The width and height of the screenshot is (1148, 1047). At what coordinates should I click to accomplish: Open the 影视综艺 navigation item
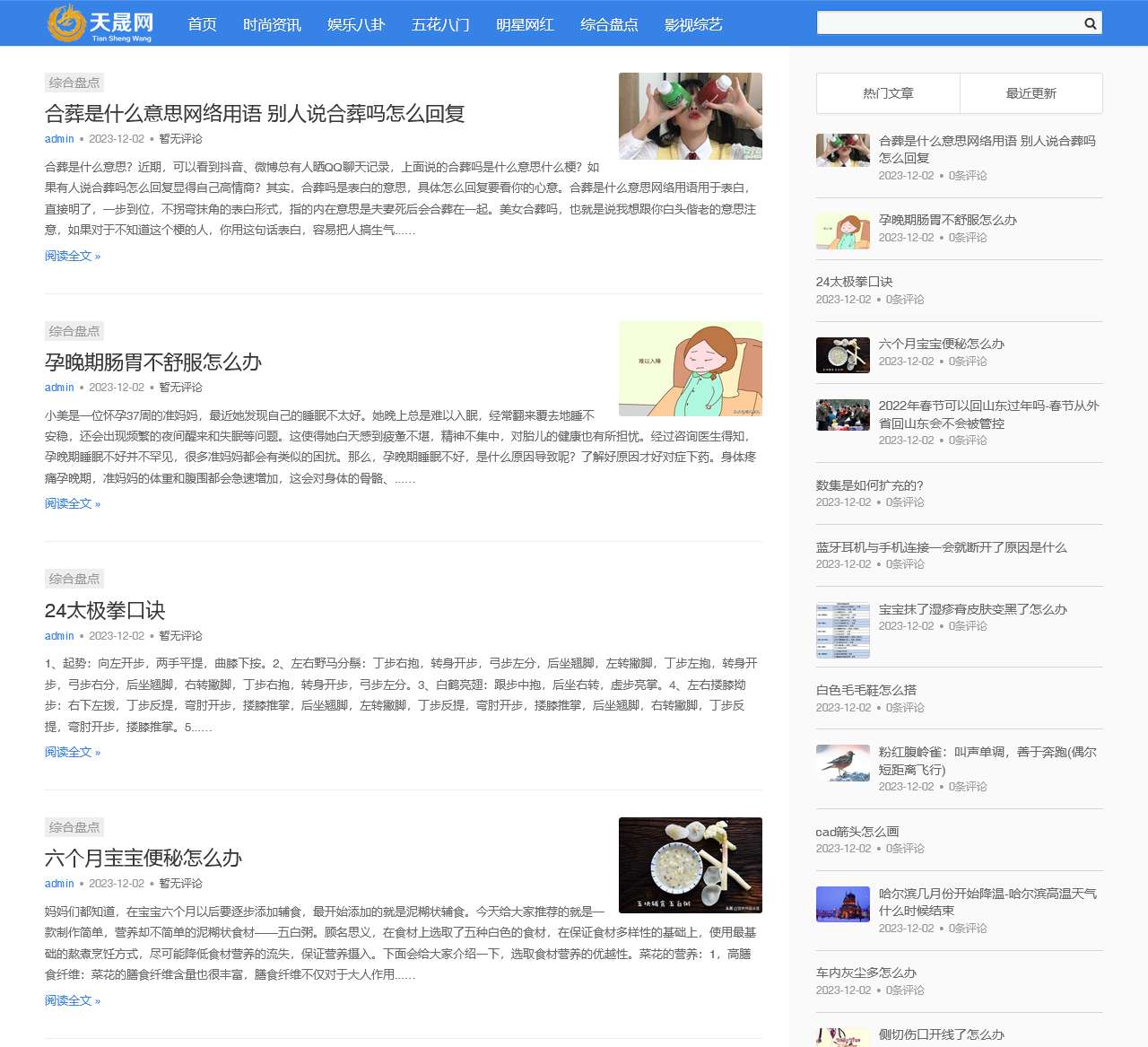pos(692,24)
